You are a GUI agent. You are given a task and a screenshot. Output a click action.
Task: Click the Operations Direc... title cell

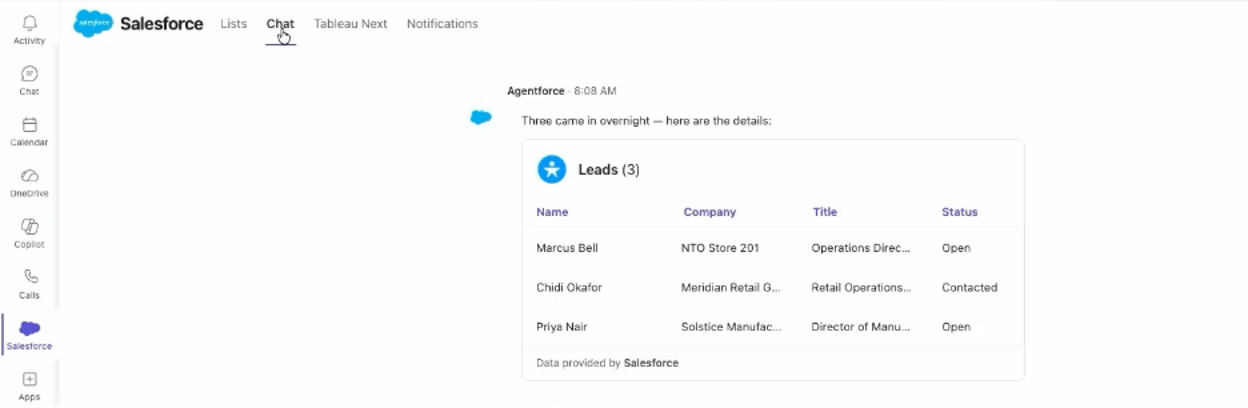[861, 248]
